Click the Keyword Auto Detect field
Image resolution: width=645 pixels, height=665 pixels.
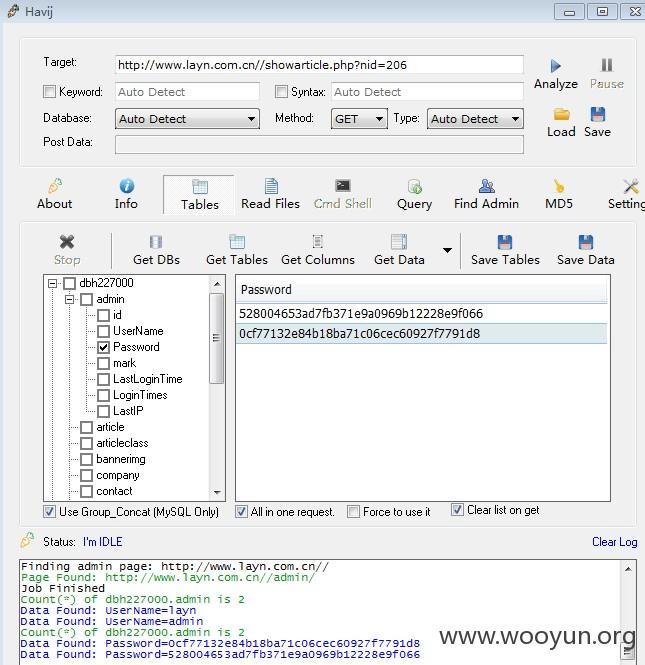coord(187,92)
